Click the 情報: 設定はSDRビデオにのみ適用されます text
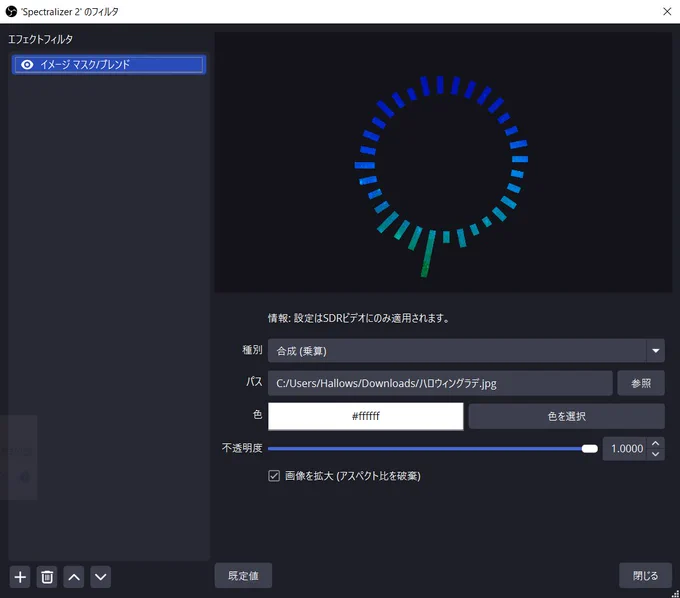Screen dimensions: 680x598 tap(359, 318)
